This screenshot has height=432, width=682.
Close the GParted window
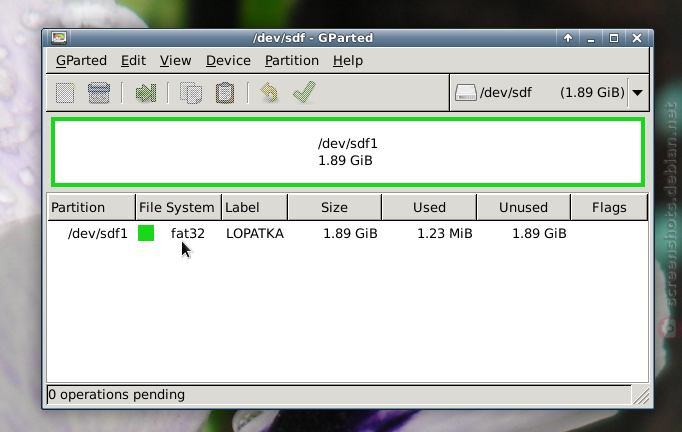pyautogui.click(x=637, y=38)
